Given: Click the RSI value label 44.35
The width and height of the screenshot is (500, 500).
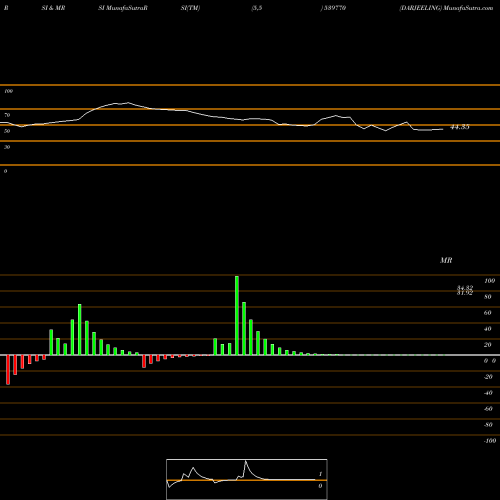Looking at the screenshot, I should [x=460, y=127].
